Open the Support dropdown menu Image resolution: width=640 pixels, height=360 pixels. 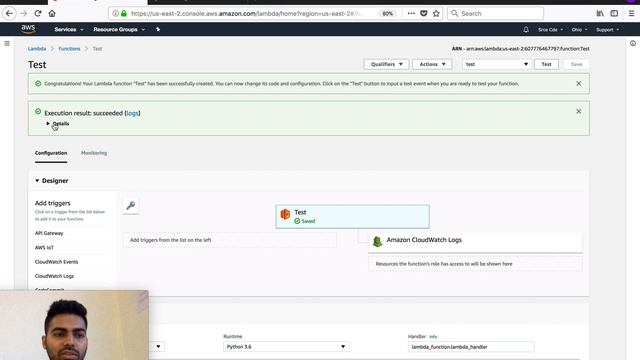(607, 29)
